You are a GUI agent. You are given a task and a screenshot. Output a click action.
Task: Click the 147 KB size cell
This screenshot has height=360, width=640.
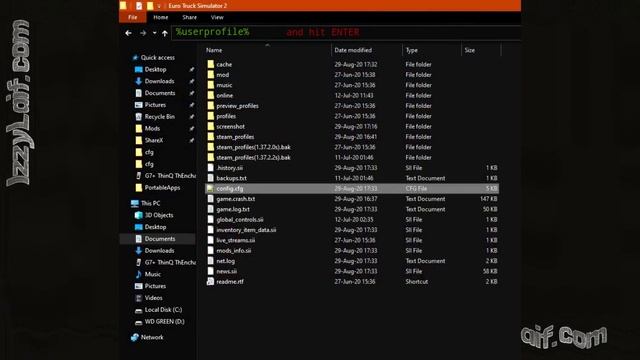[x=488, y=199]
